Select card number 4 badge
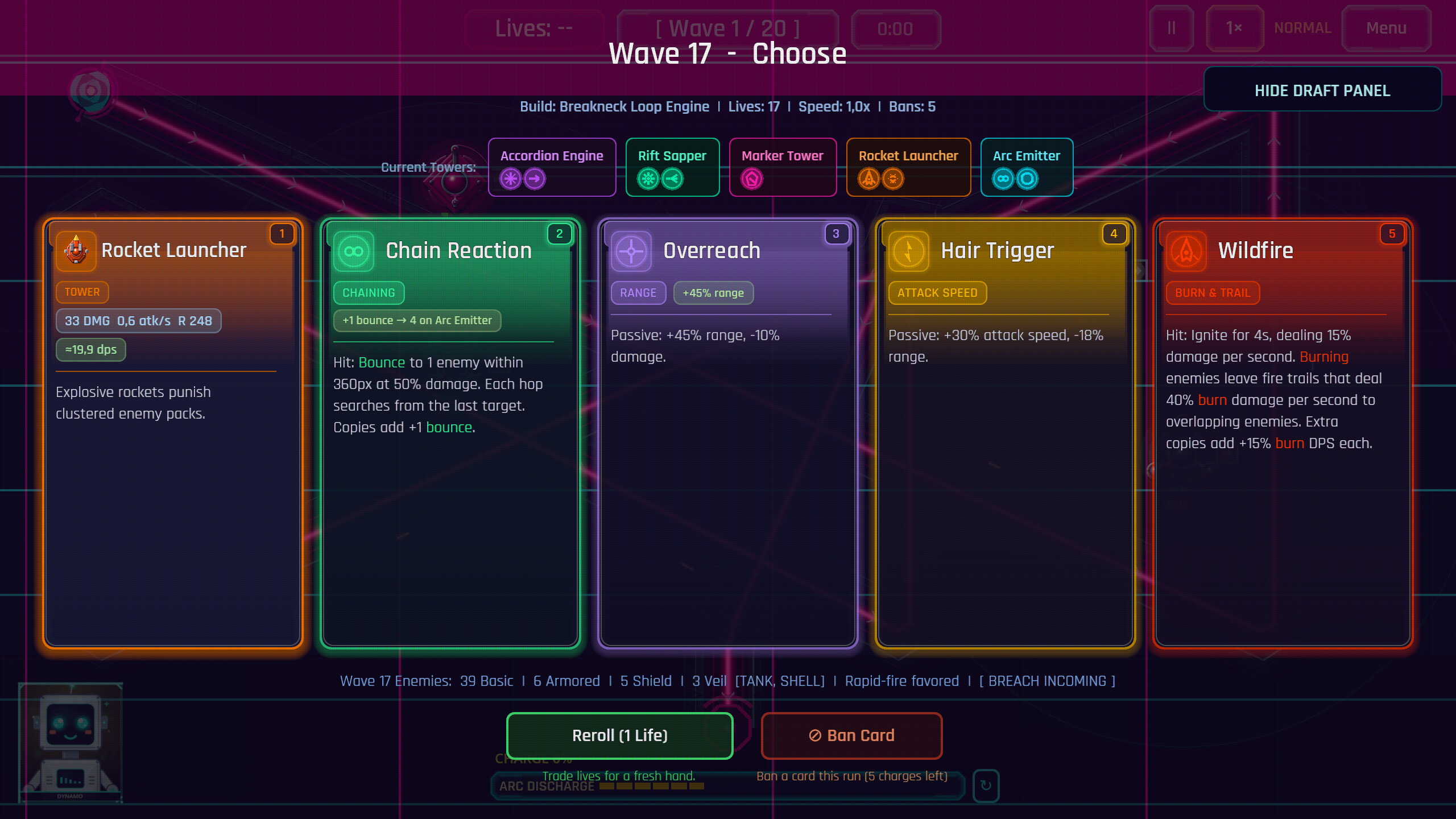The height and width of the screenshot is (819, 1456). [x=1114, y=234]
